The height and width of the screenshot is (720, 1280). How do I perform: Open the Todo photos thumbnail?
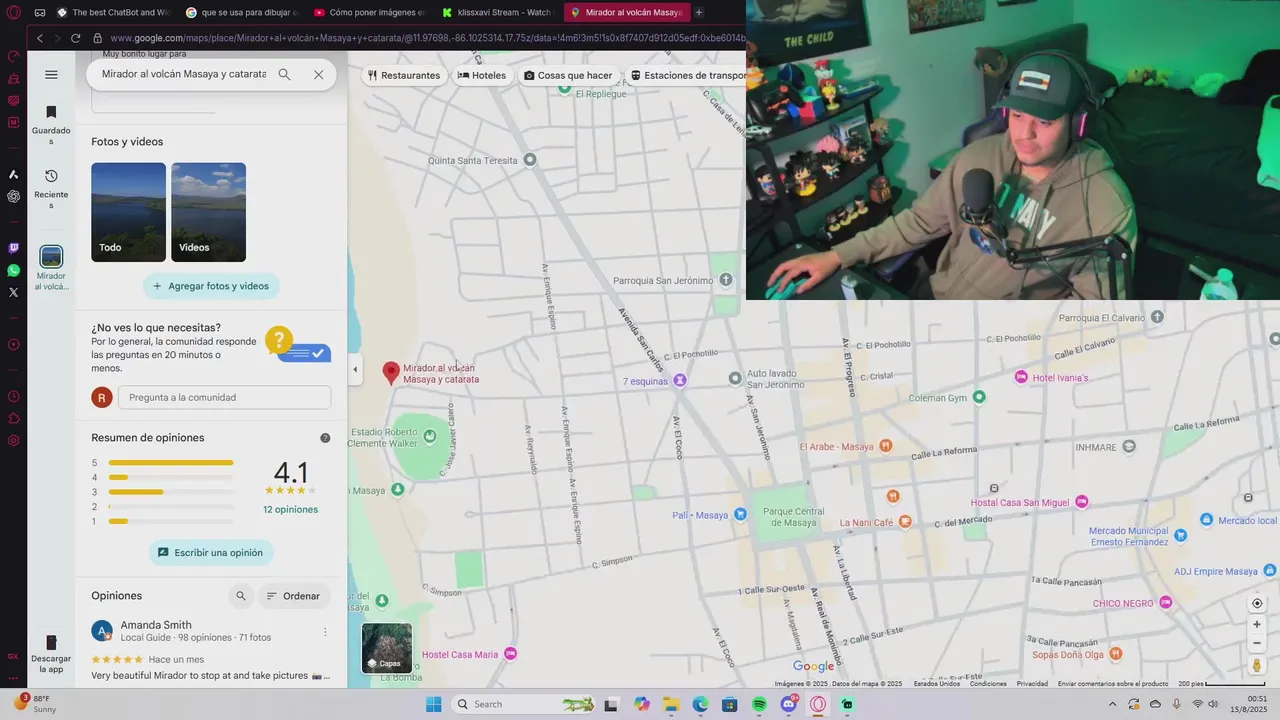click(128, 212)
